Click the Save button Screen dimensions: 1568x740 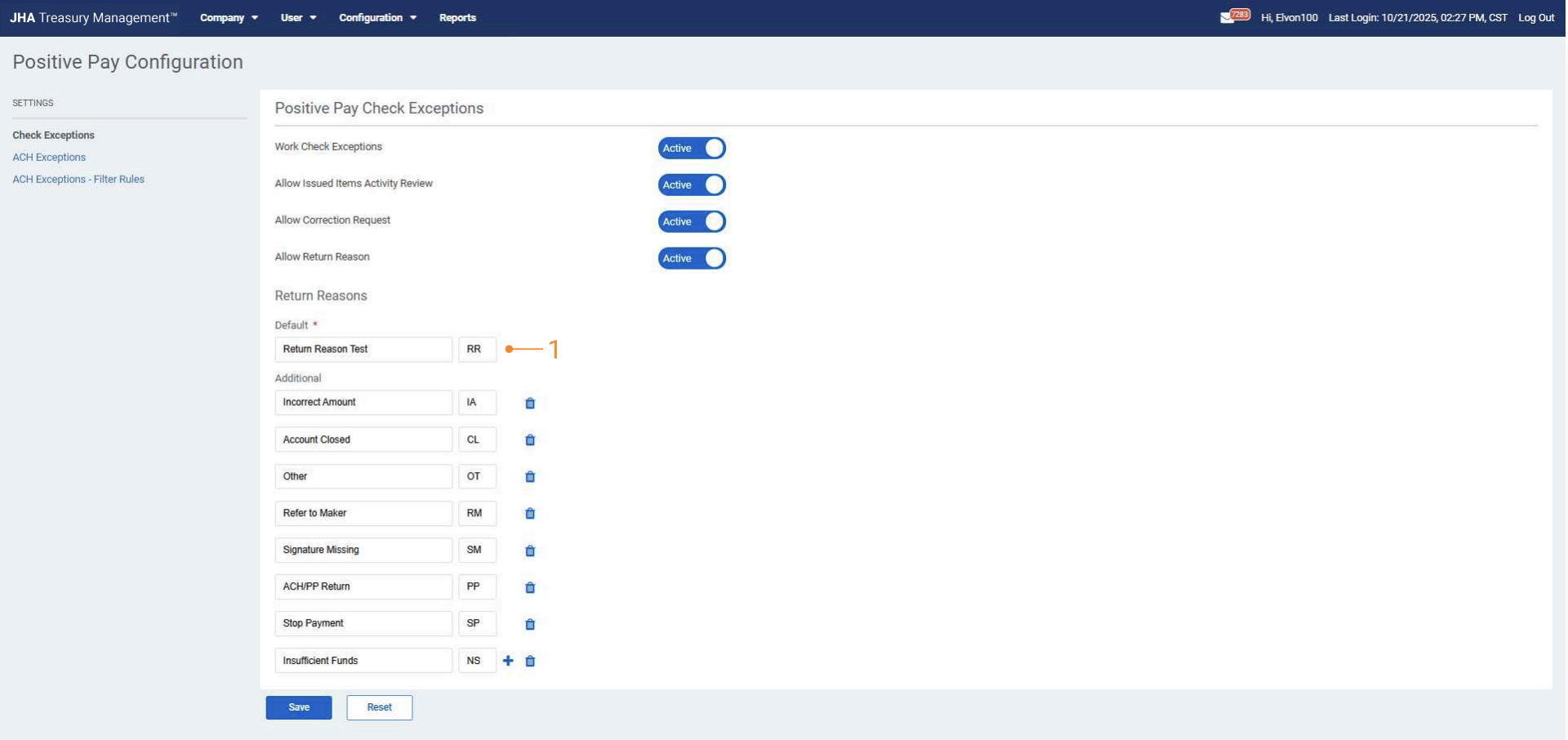coord(299,707)
